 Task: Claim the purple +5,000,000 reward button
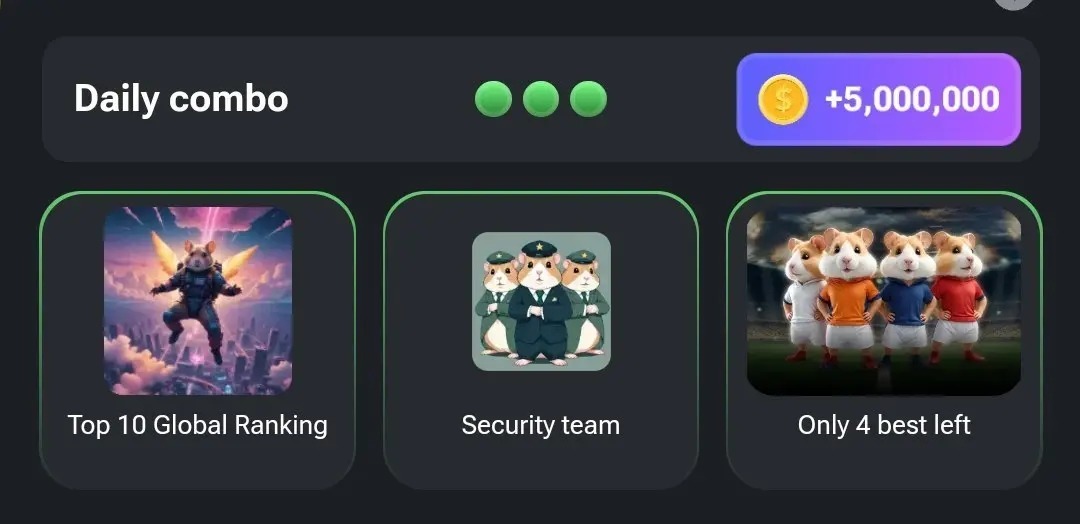pos(878,99)
